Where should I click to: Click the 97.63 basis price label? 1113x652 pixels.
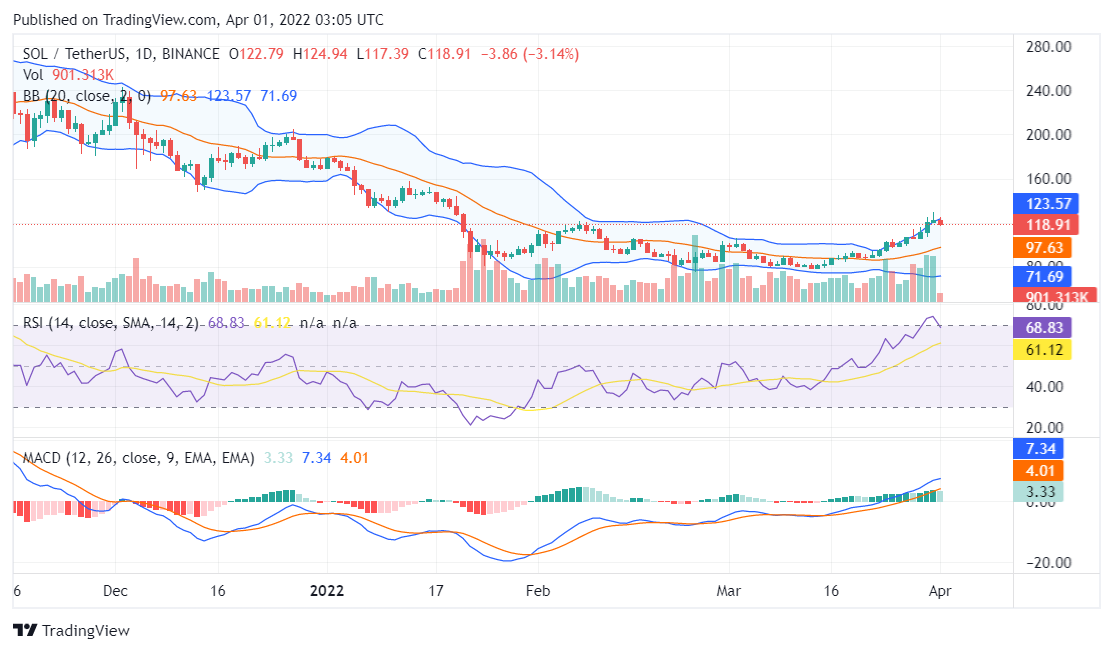pyautogui.click(x=1043, y=248)
